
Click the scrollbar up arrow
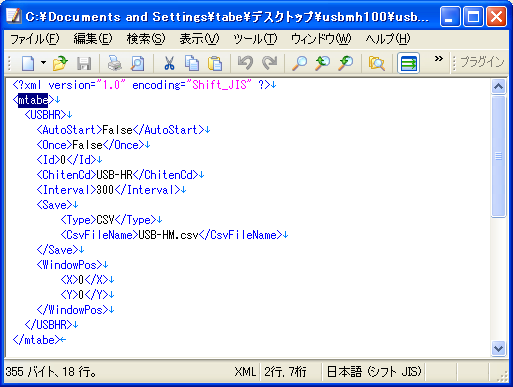(498, 87)
